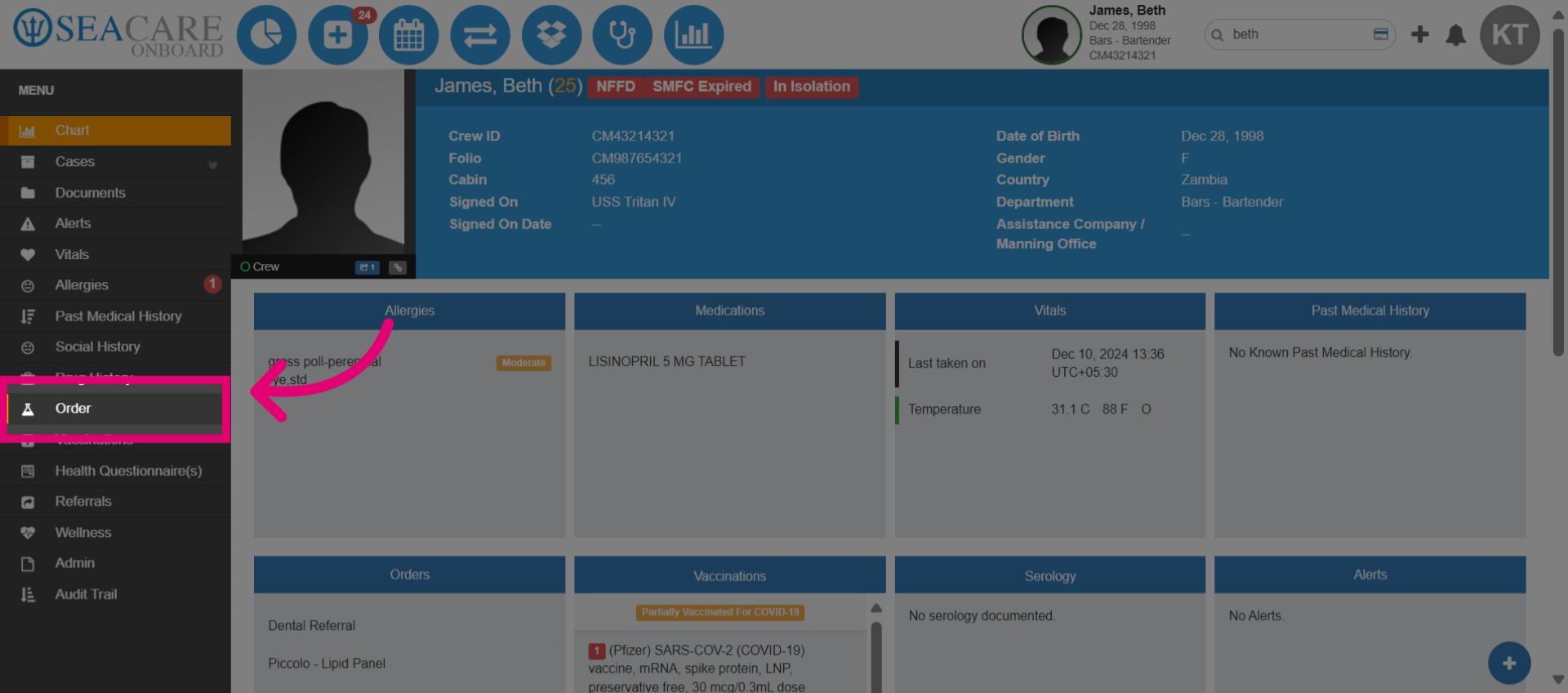The width and height of the screenshot is (1568, 693).
Task: Click the transfer arrows icon
Action: [x=480, y=35]
